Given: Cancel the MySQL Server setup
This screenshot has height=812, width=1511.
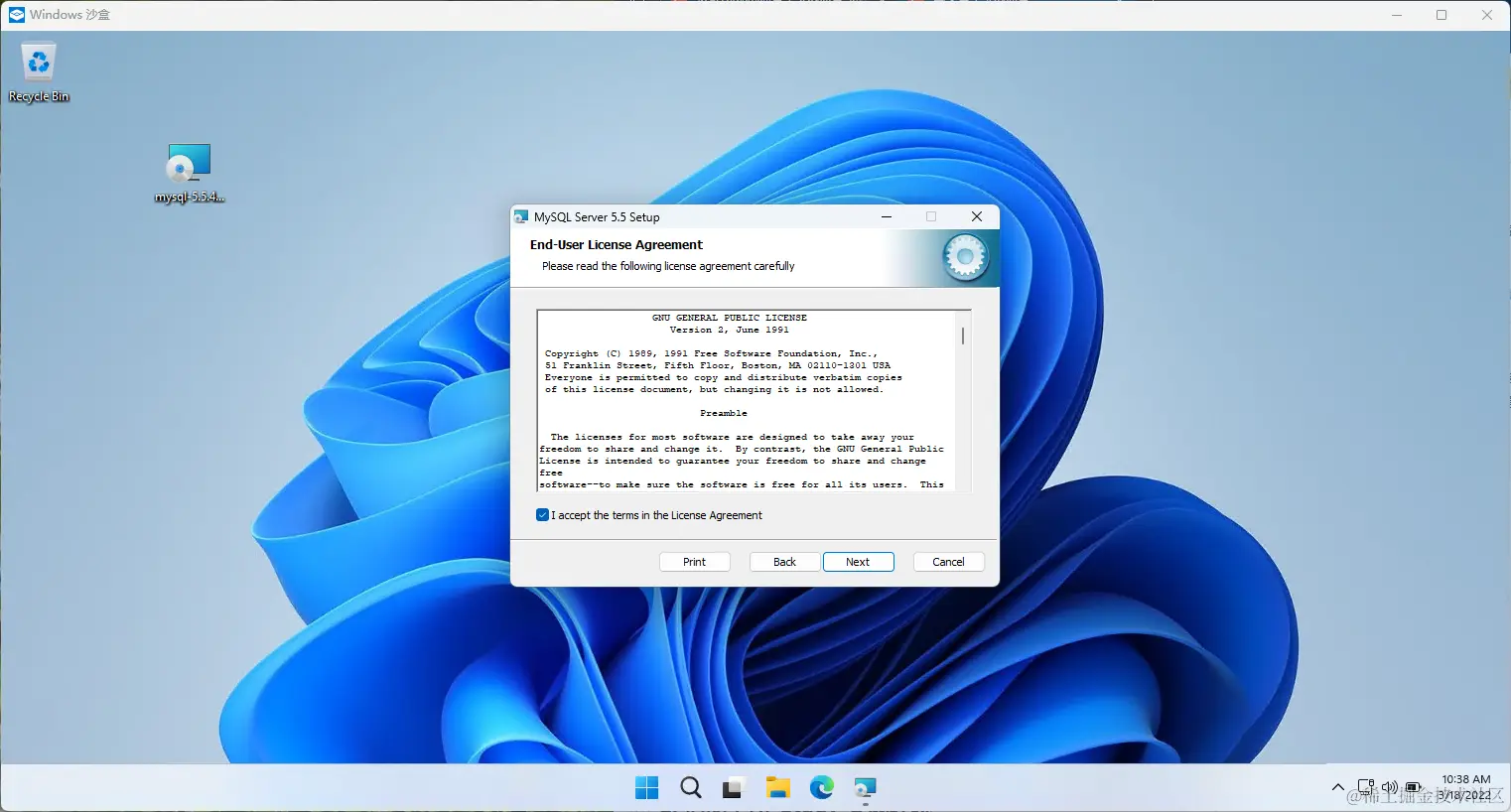Looking at the screenshot, I should 948,562.
